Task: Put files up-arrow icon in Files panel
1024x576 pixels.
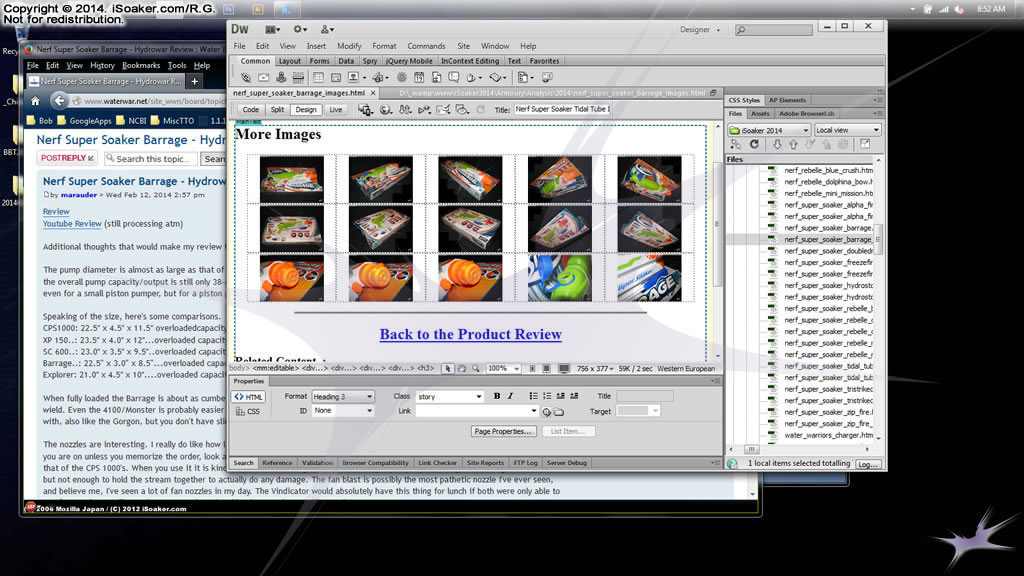Action: pyautogui.click(x=793, y=144)
